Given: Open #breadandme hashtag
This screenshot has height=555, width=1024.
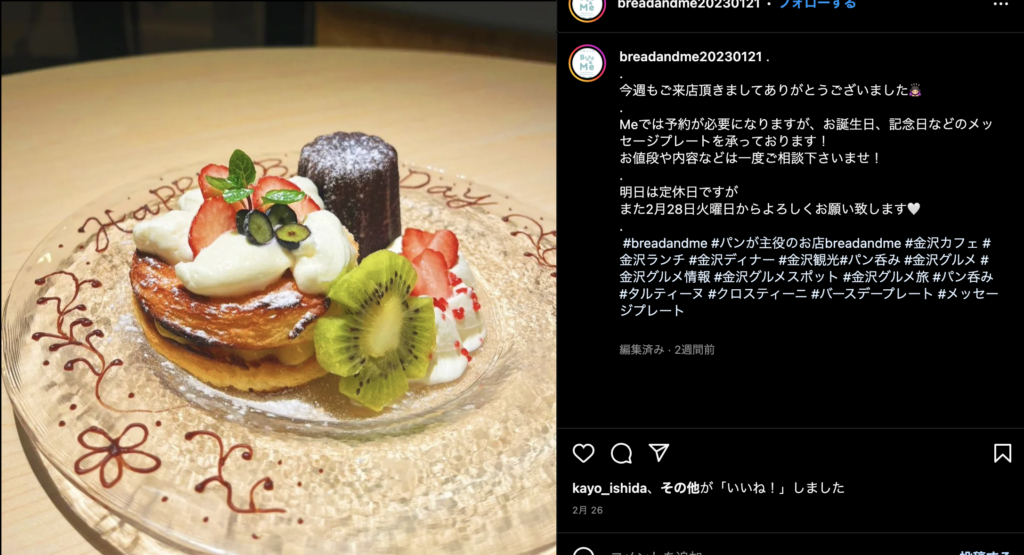Looking at the screenshot, I should (x=665, y=243).
